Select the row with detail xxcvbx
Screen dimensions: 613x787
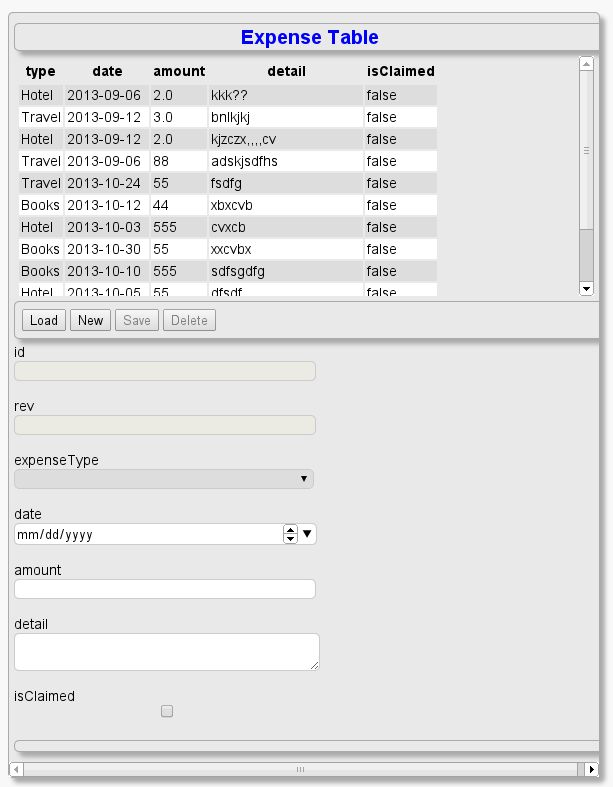pos(228,249)
